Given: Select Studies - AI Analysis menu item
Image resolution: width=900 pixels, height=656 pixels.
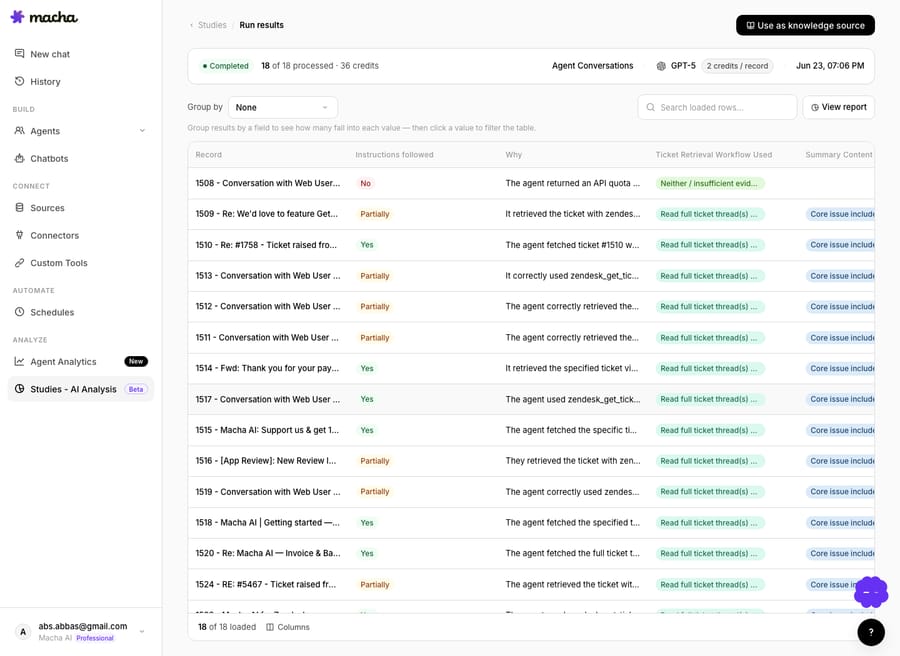Looking at the screenshot, I should point(81,389).
